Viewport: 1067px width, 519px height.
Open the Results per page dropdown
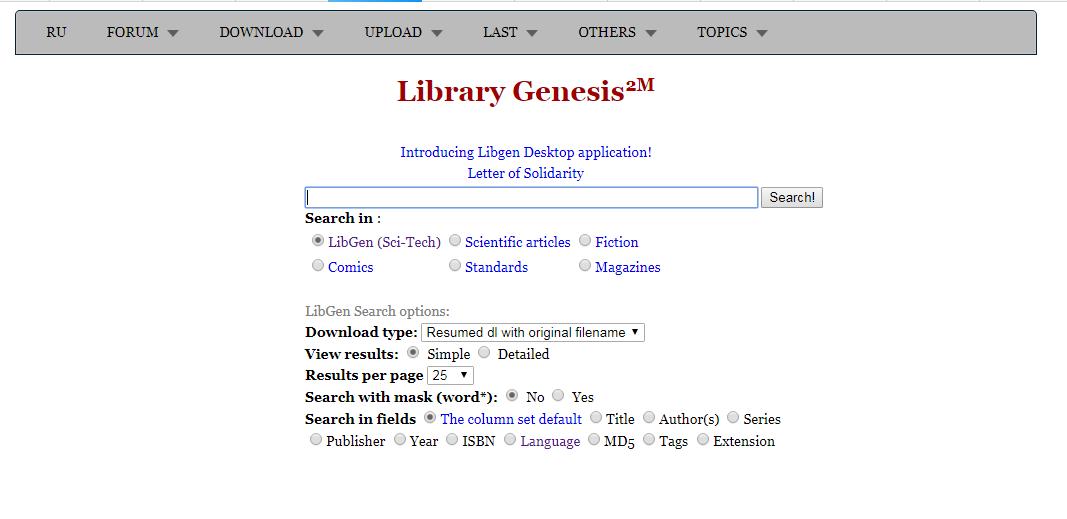450,375
